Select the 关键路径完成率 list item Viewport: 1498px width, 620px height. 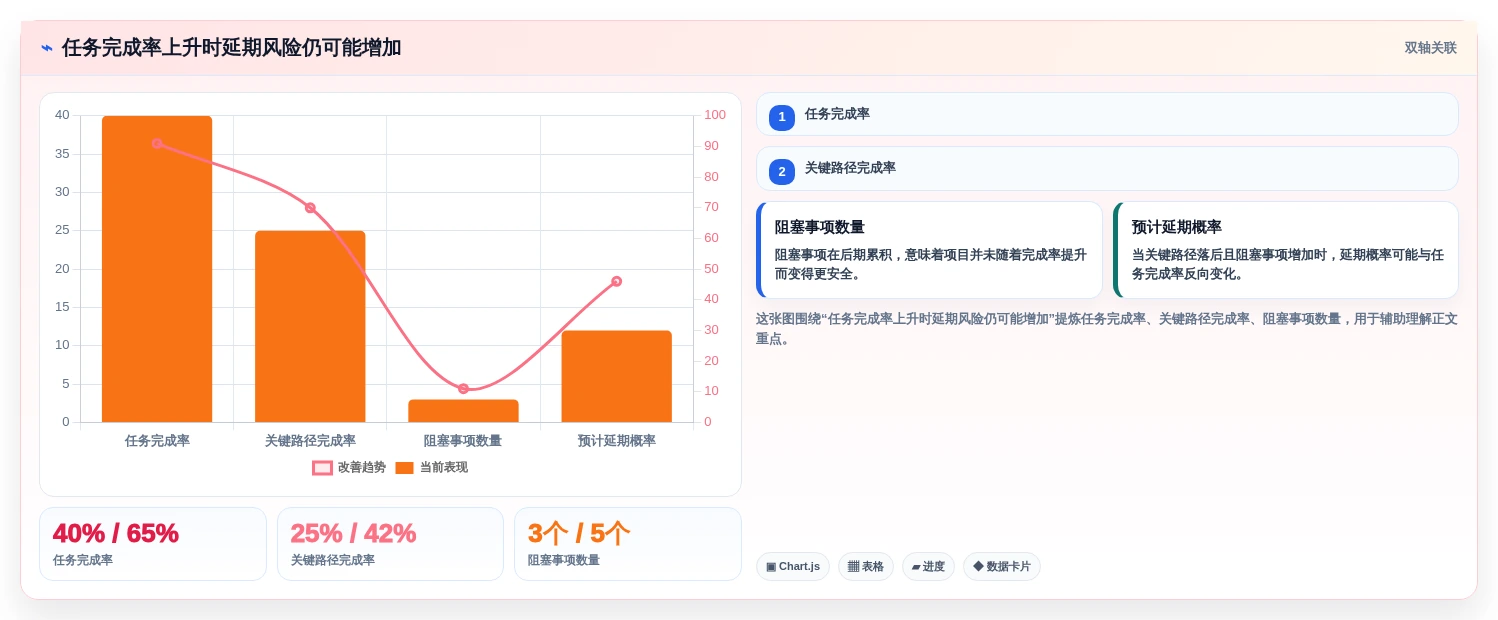pos(1107,168)
